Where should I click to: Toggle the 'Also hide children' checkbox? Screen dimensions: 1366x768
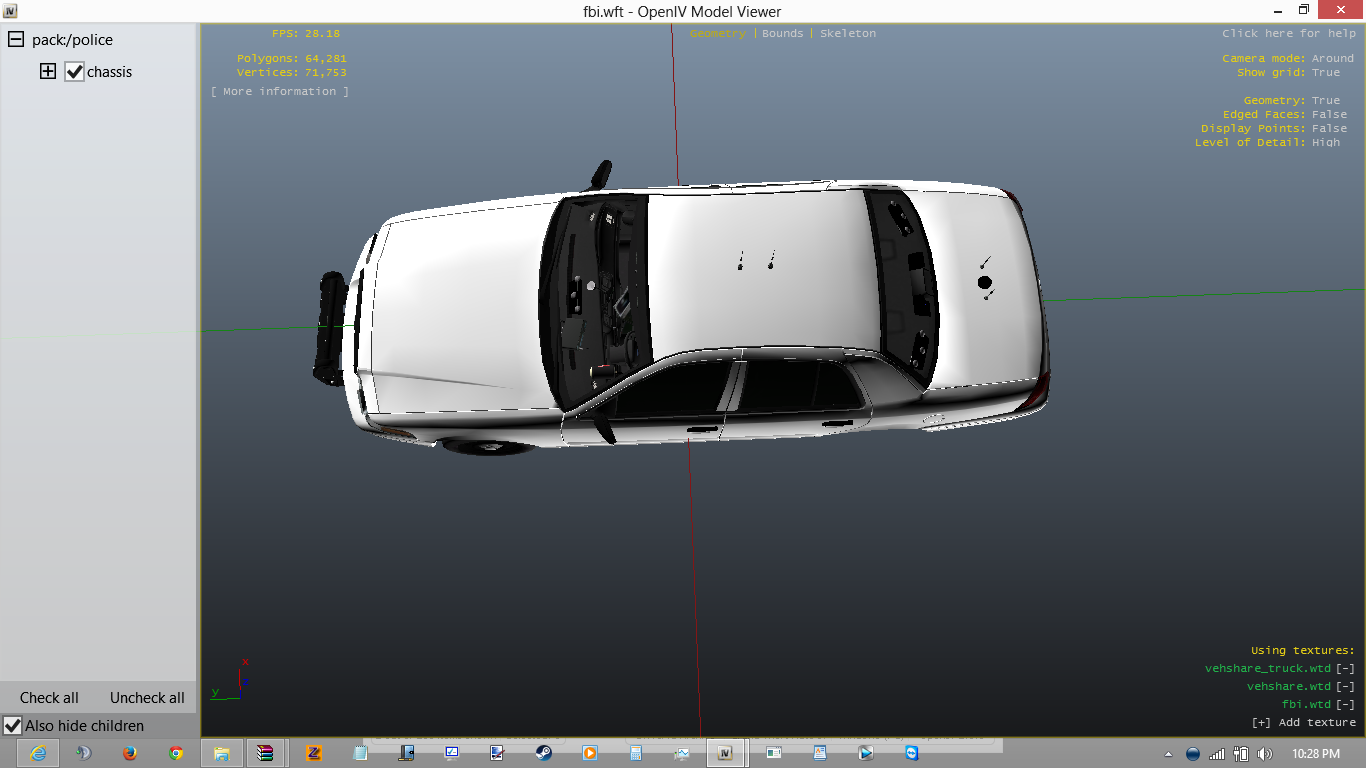(13, 725)
